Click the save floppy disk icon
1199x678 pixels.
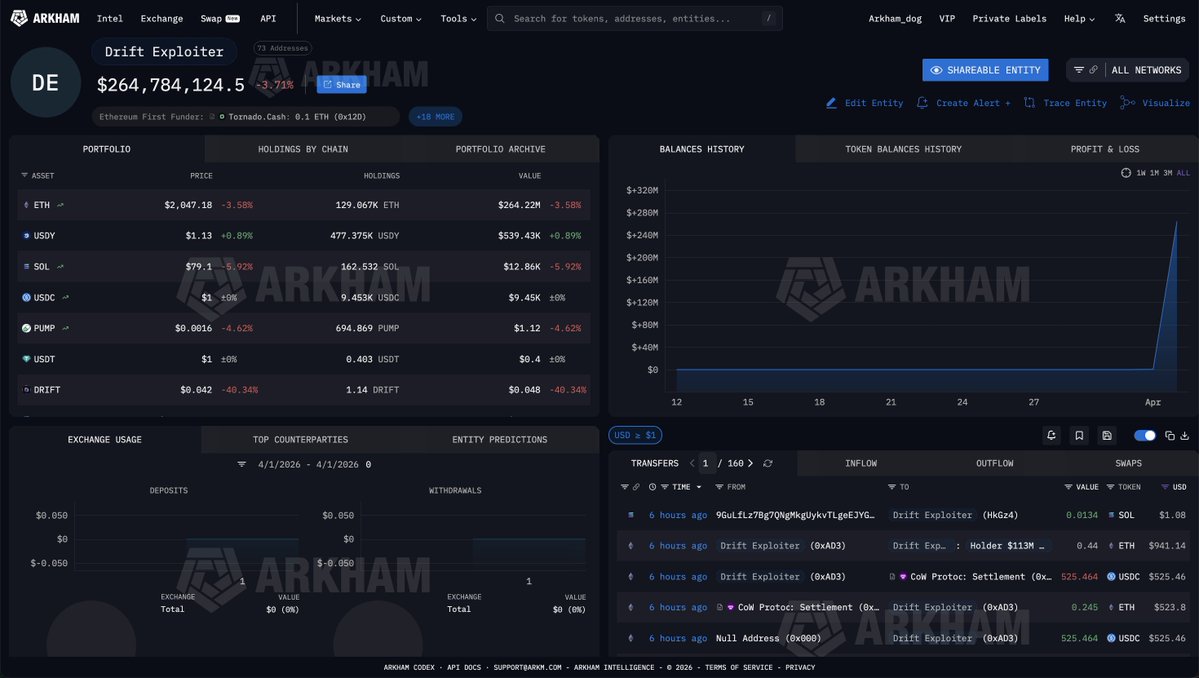(1106, 435)
